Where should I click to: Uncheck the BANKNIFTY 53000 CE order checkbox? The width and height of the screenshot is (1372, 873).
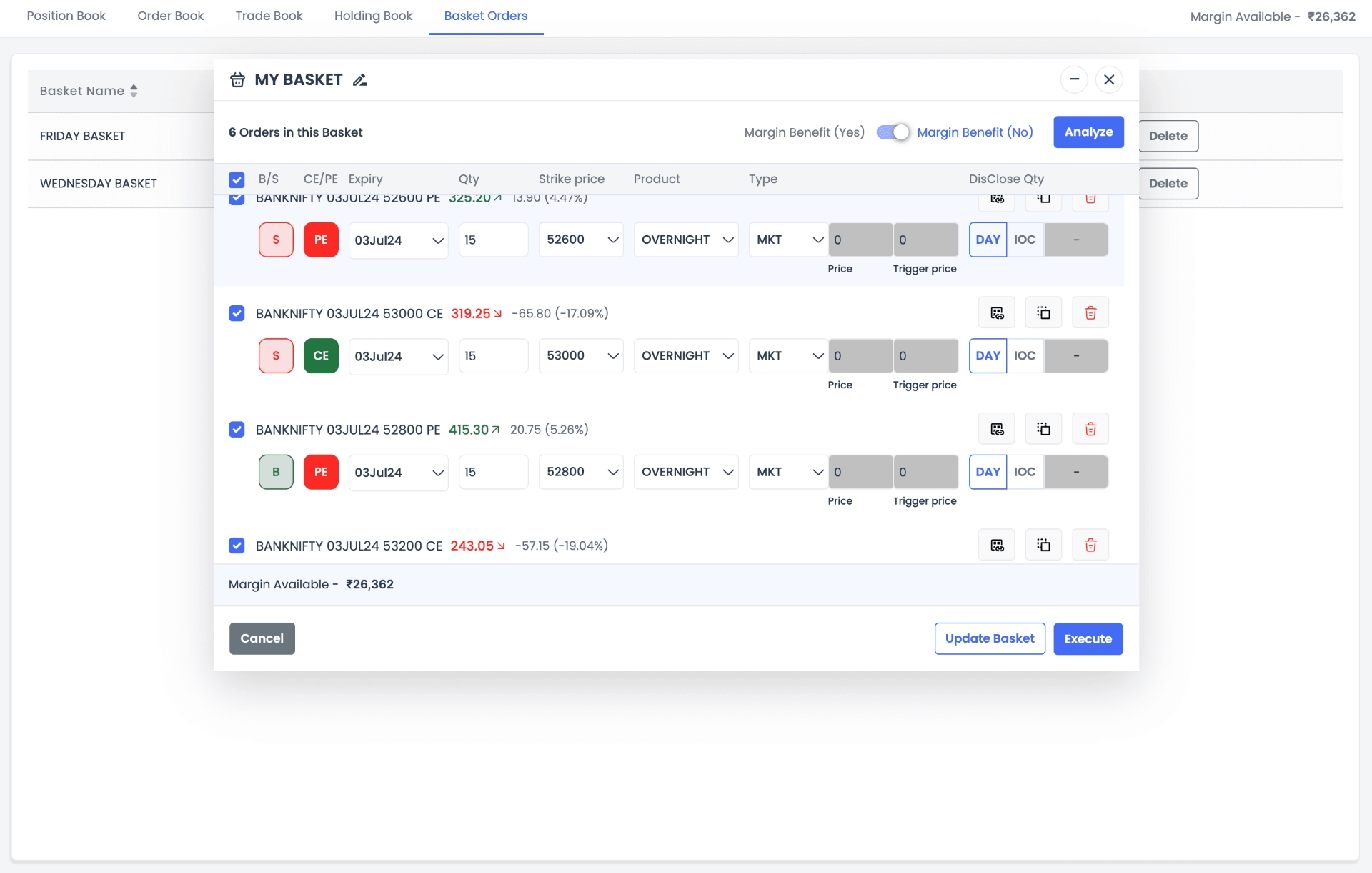237,313
